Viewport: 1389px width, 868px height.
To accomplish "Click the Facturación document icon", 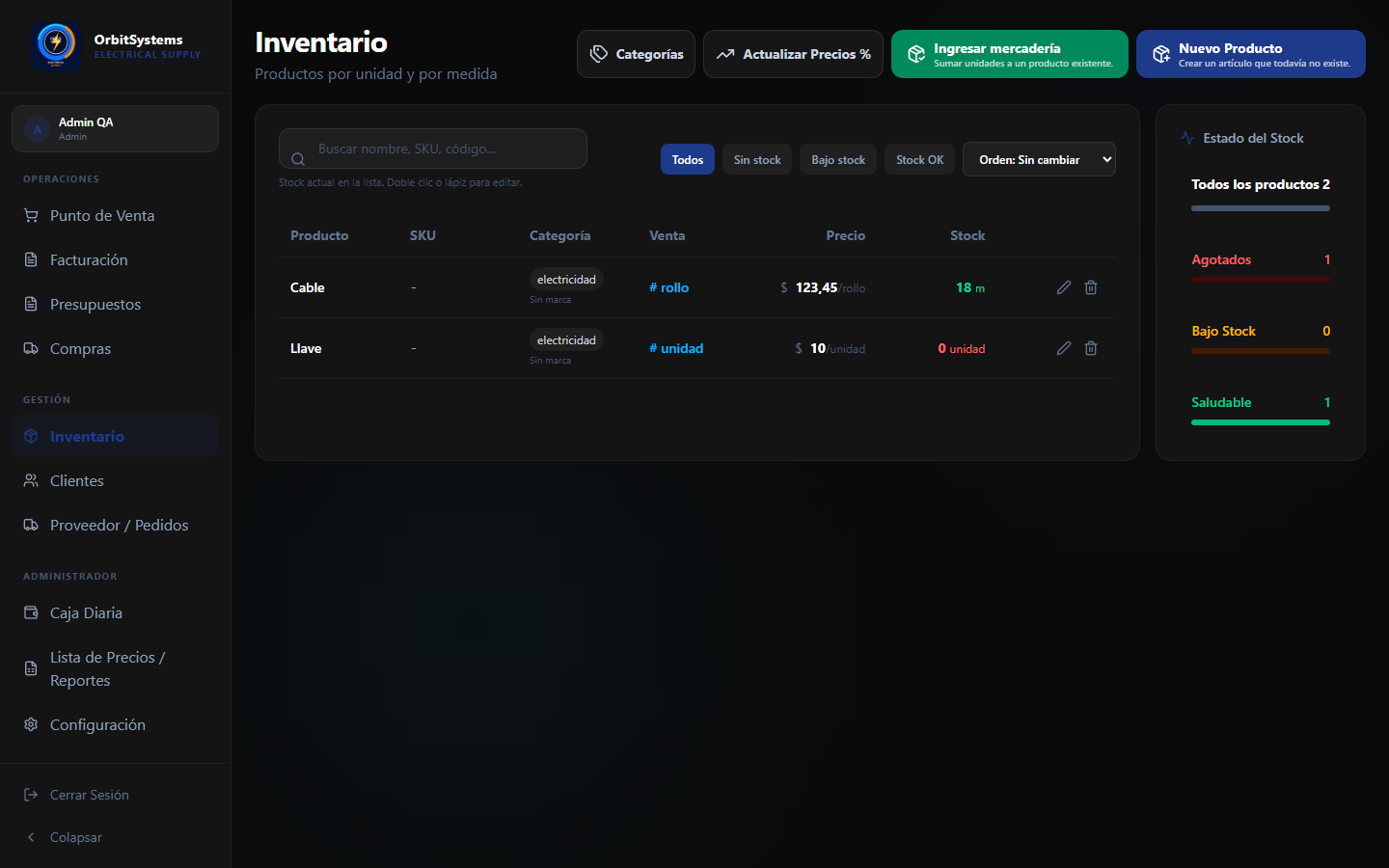I will point(31,259).
